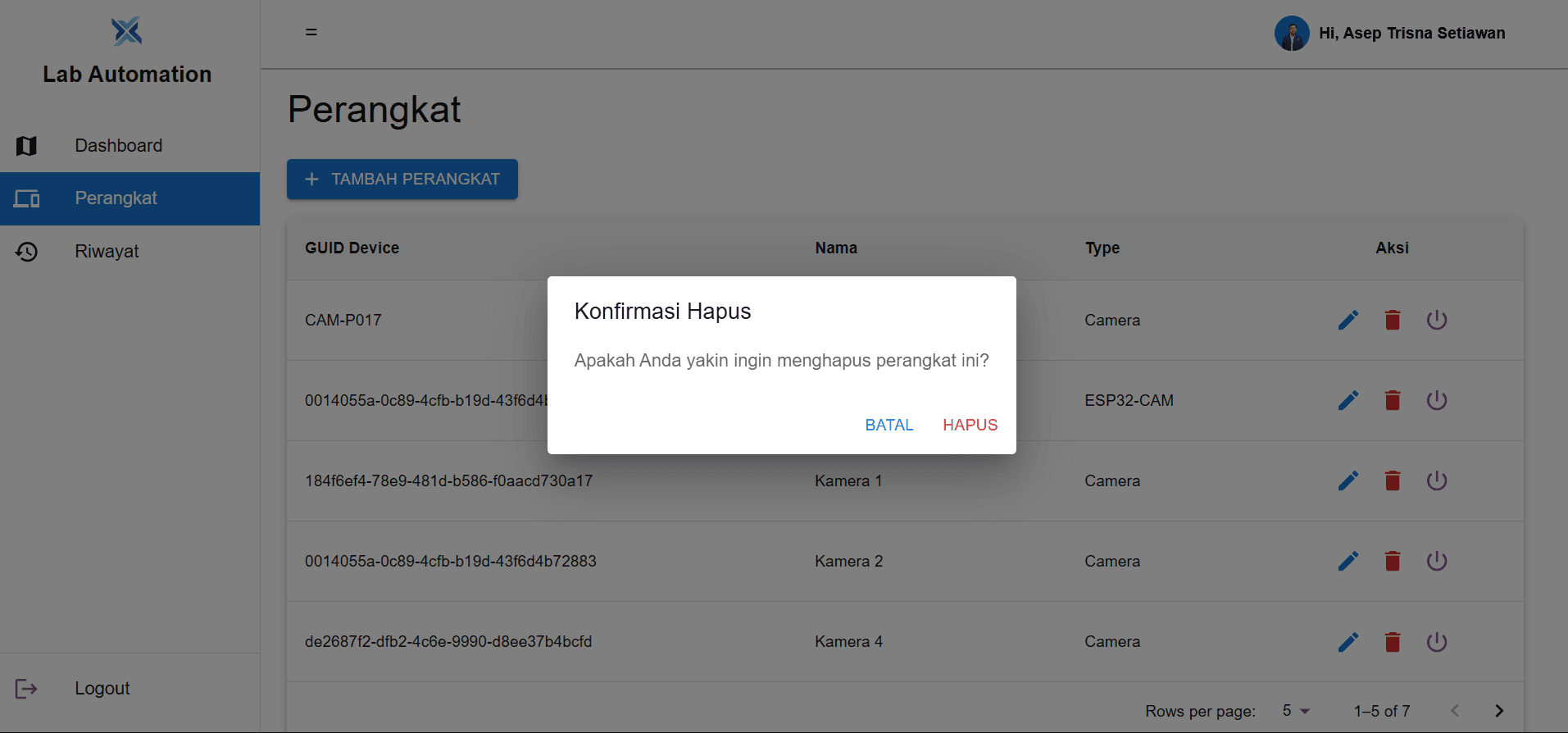Go to next page of devices
Image resolution: width=1568 pixels, height=733 pixels.
click(x=1499, y=711)
